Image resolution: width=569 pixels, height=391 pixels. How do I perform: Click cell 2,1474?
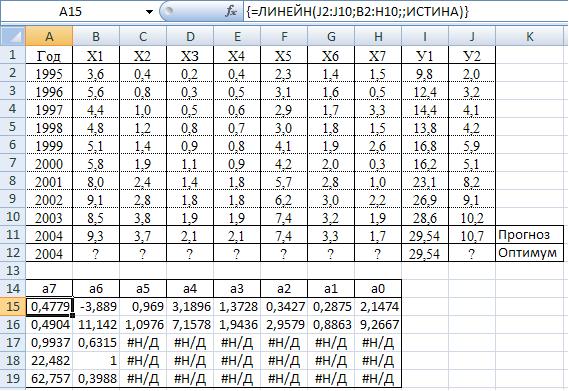[378, 307]
